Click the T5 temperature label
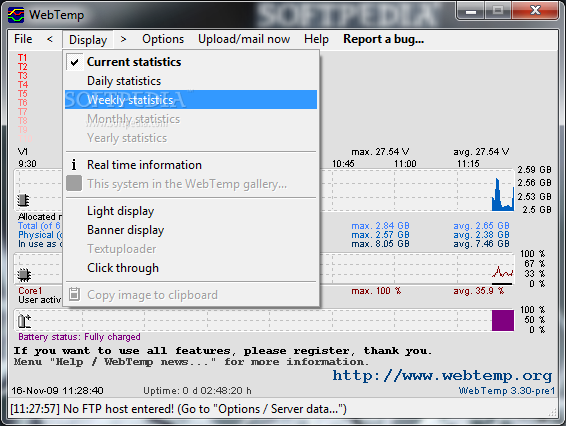 23,94
